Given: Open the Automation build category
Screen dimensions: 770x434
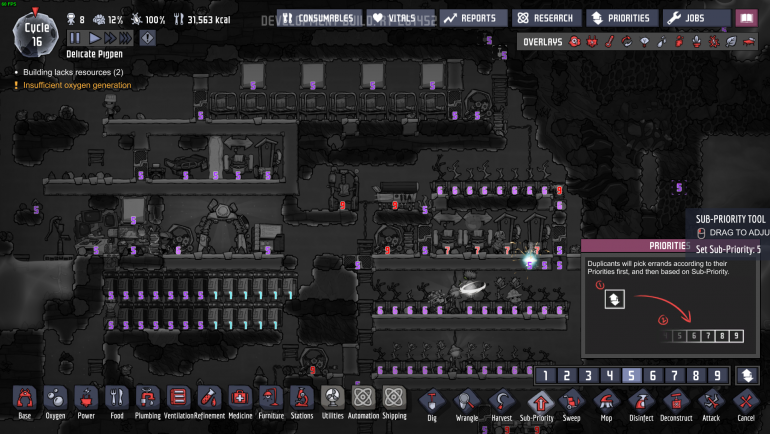Looking at the screenshot, I should coord(363,403).
